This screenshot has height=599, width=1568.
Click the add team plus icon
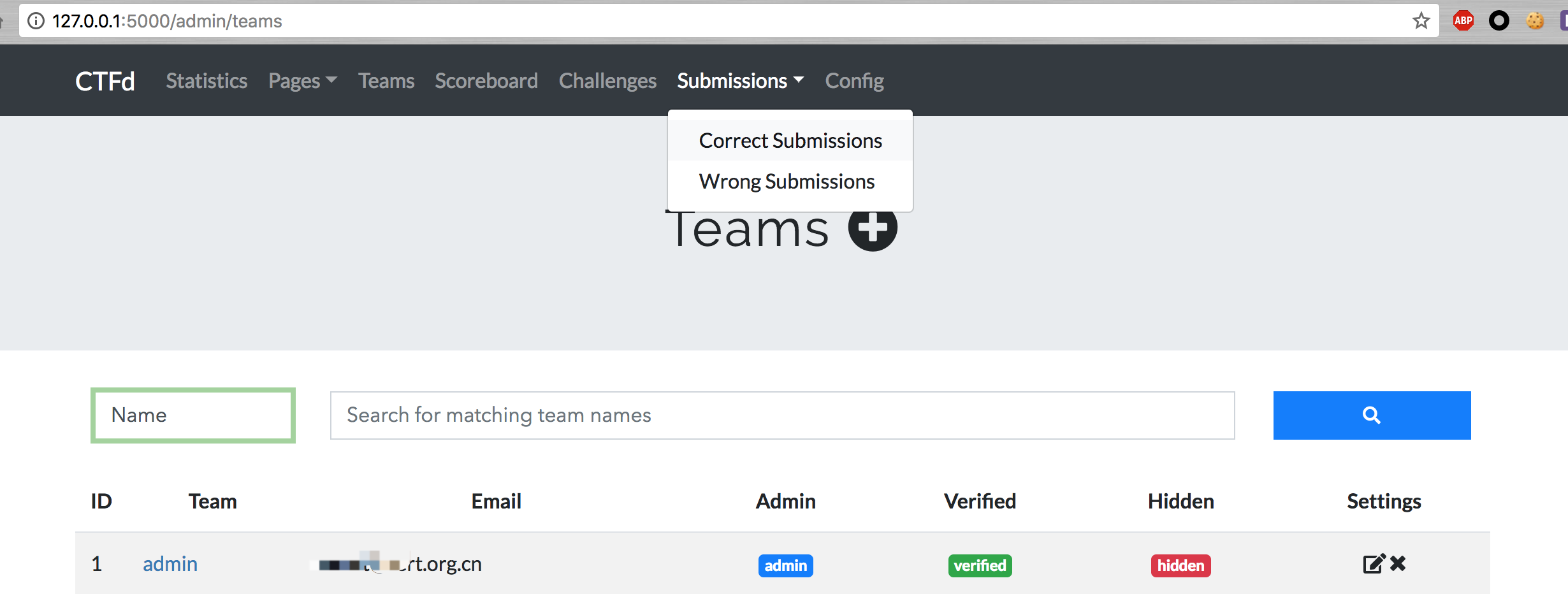(873, 227)
